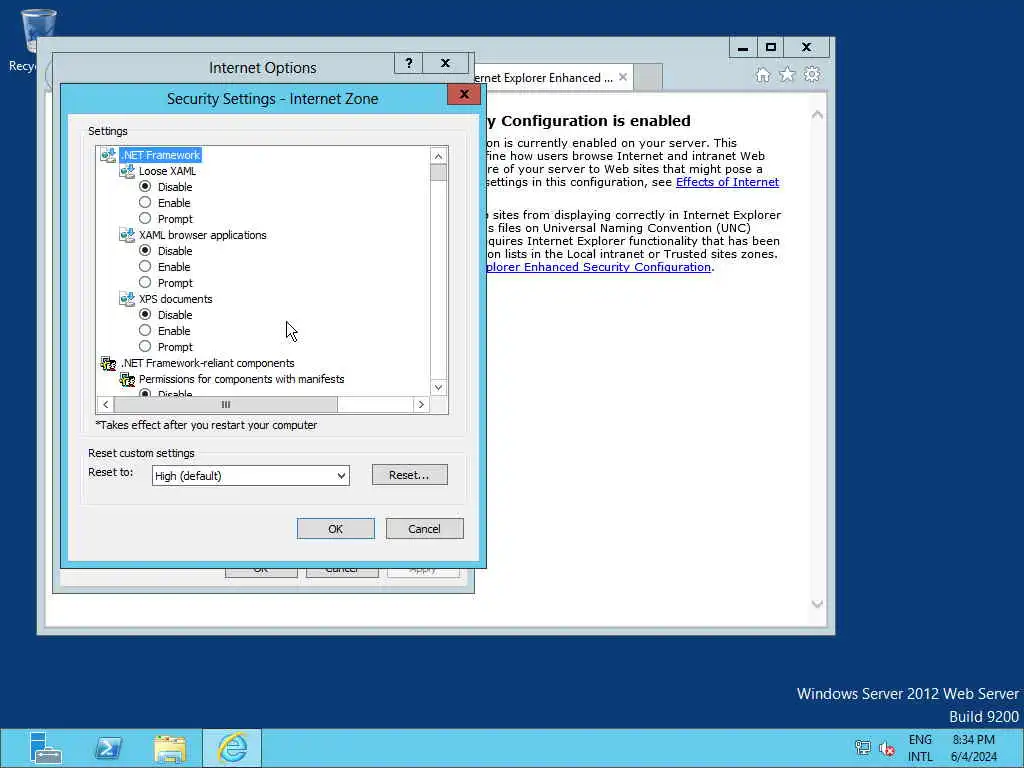Select Enable under XPS documents
This screenshot has width=1024, height=768.
pos(145,330)
